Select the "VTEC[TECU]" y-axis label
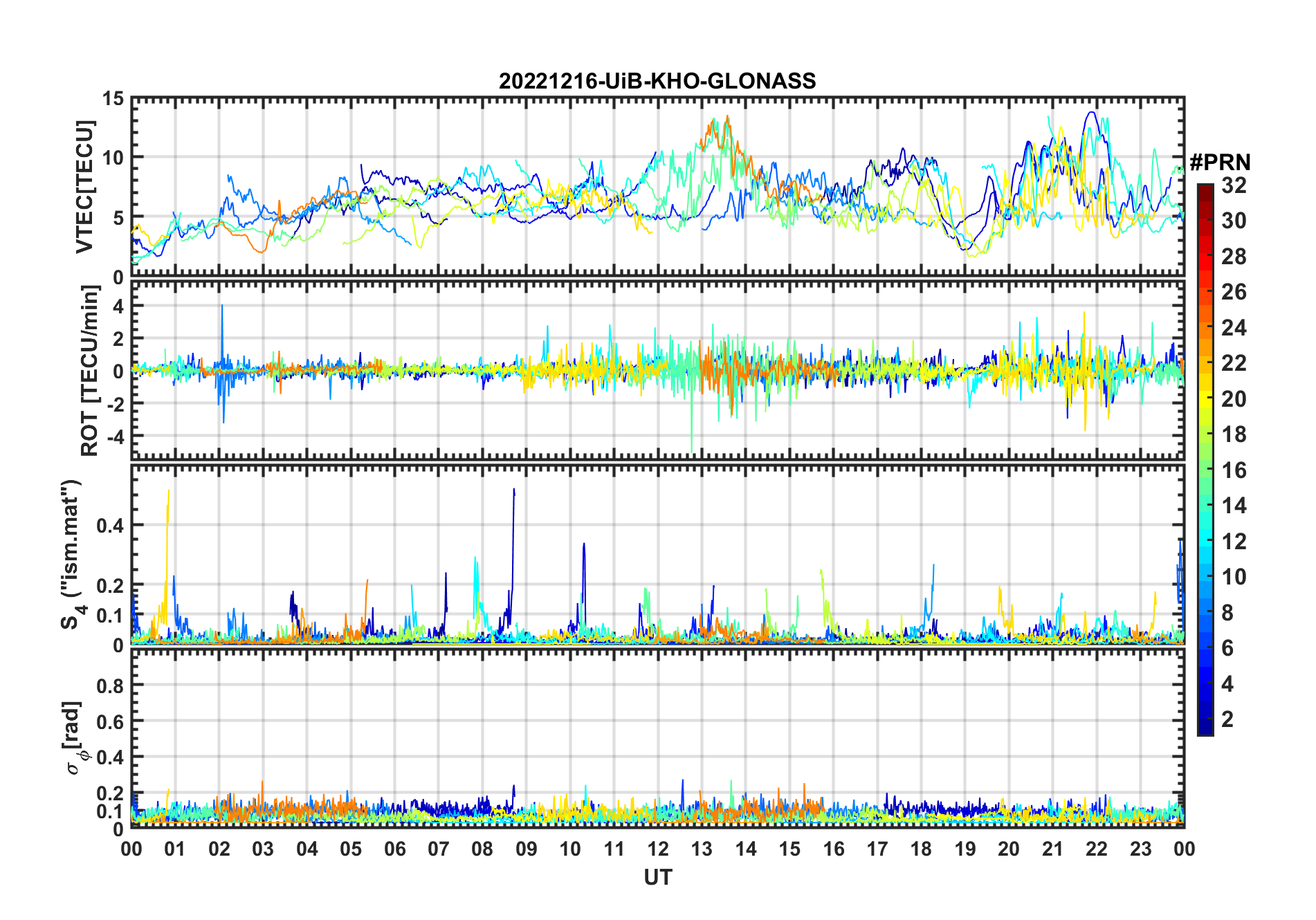The height and width of the screenshot is (920, 1316). [84, 187]
